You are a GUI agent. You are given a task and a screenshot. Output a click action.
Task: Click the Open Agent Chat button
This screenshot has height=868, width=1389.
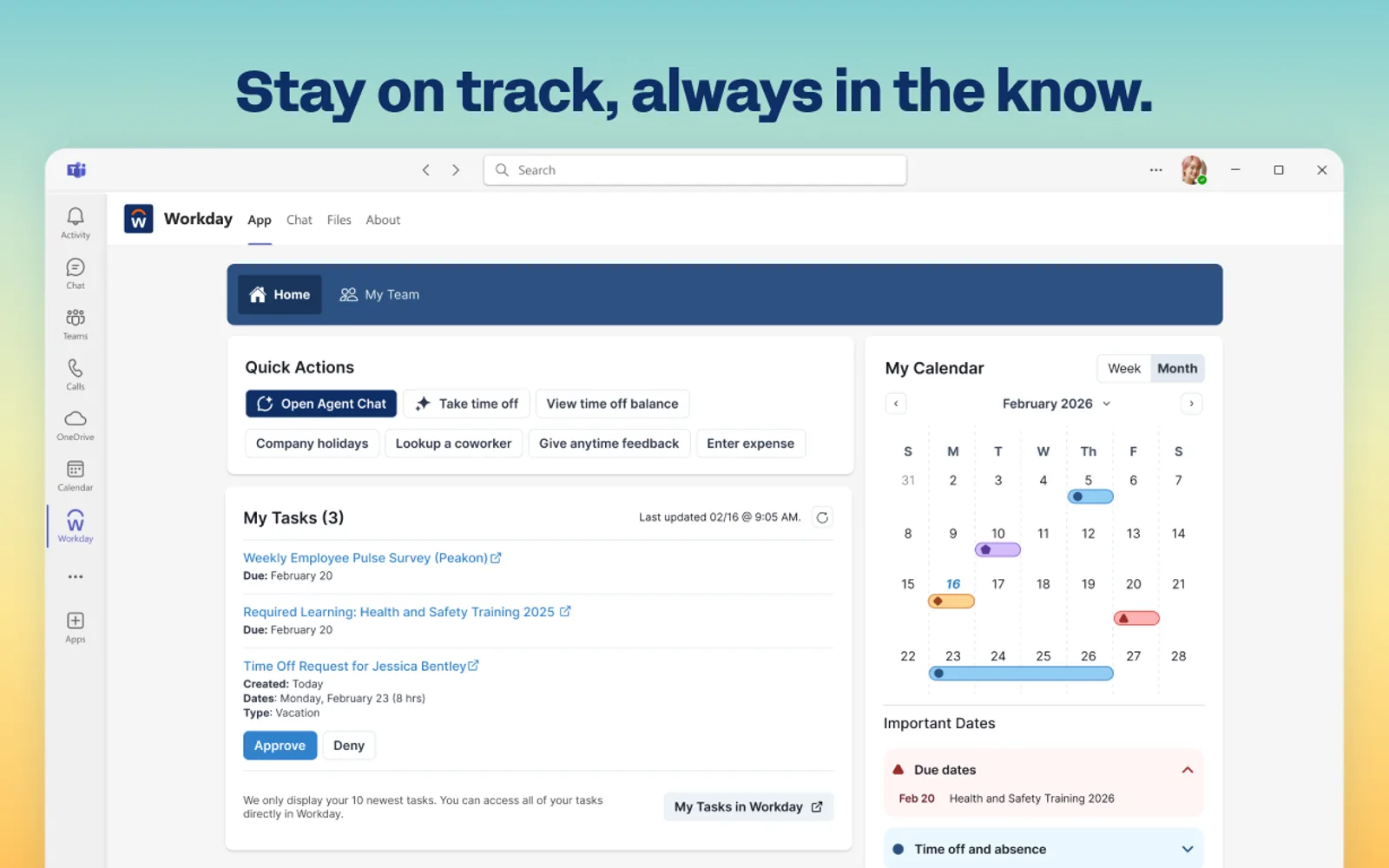tap(321, 404)
